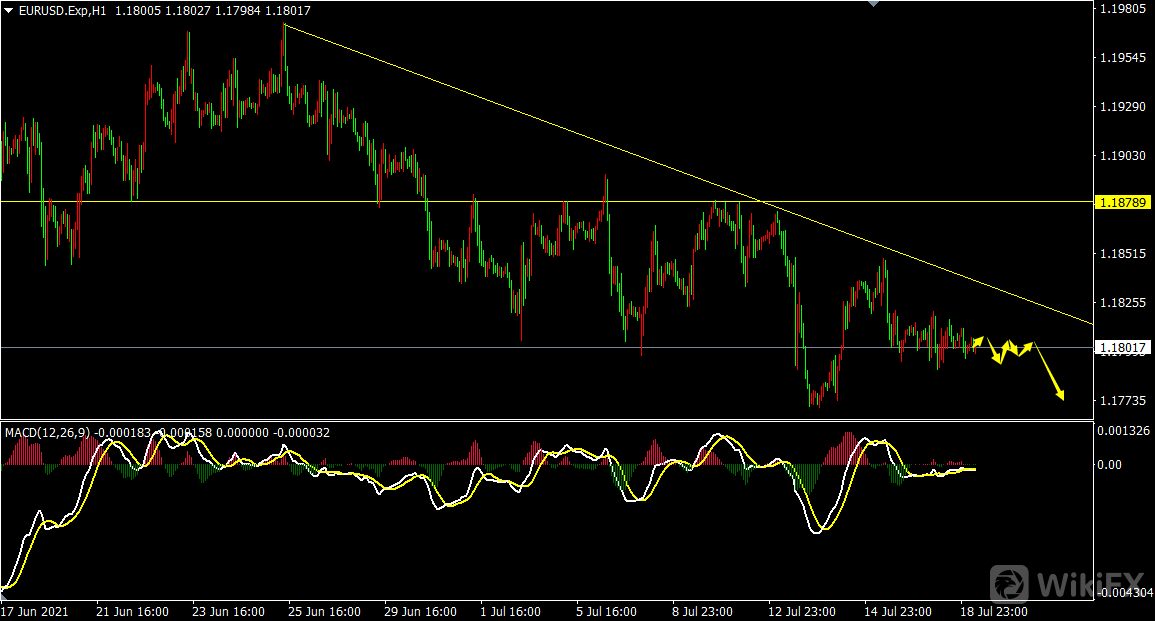
Task: Click time axis label 29 Jun 16:00
Action: (x=421, y=611)
